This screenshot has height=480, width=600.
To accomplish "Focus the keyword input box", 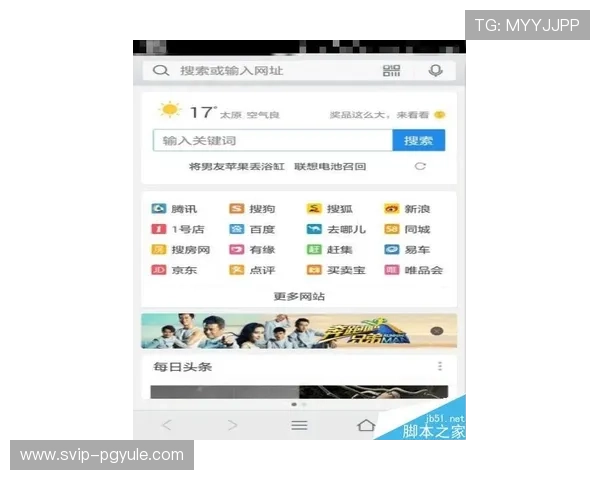I will pyautogui.click(x=273, y=140).
